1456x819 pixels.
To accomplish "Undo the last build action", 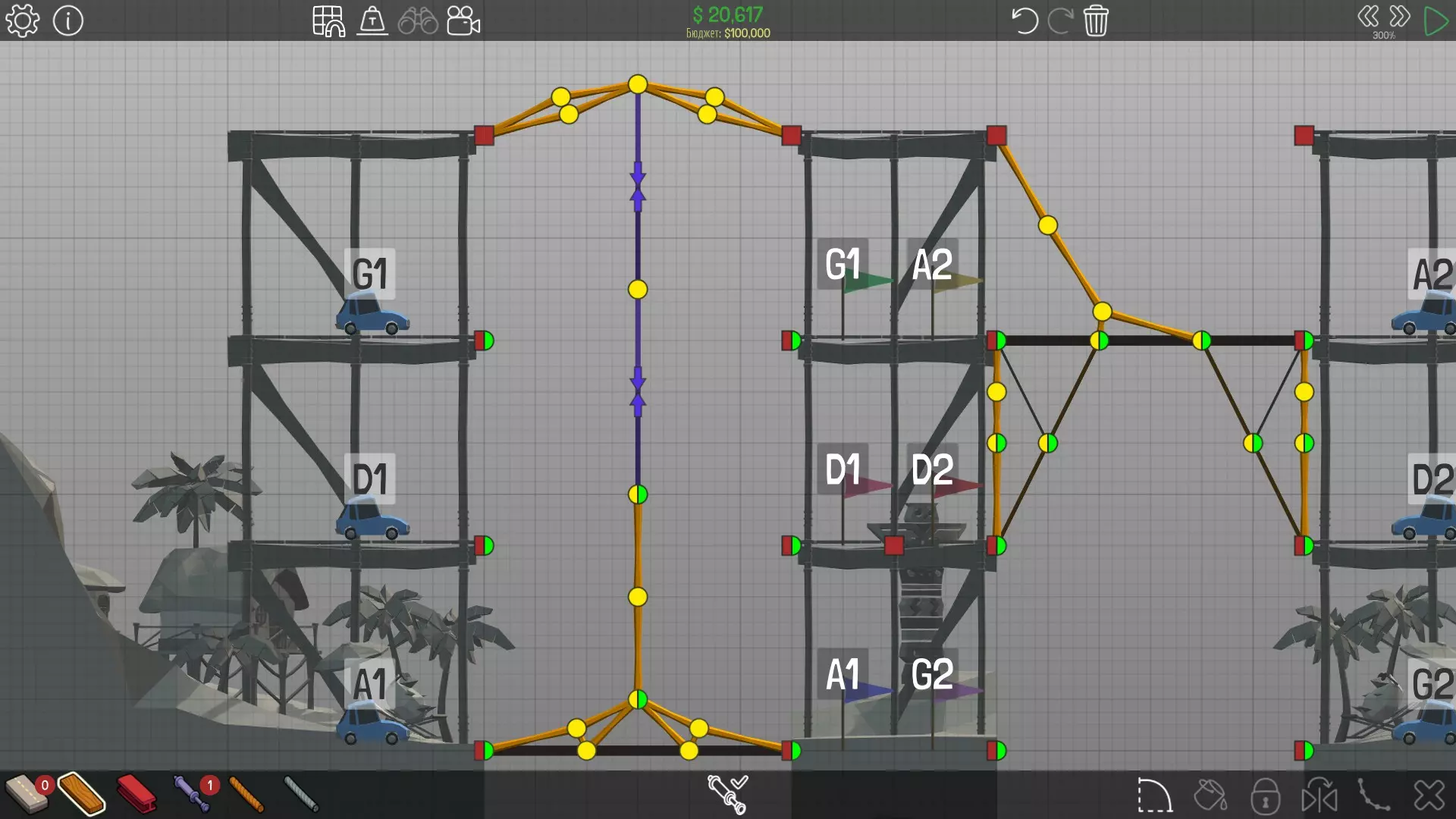I will point(1025,20).
